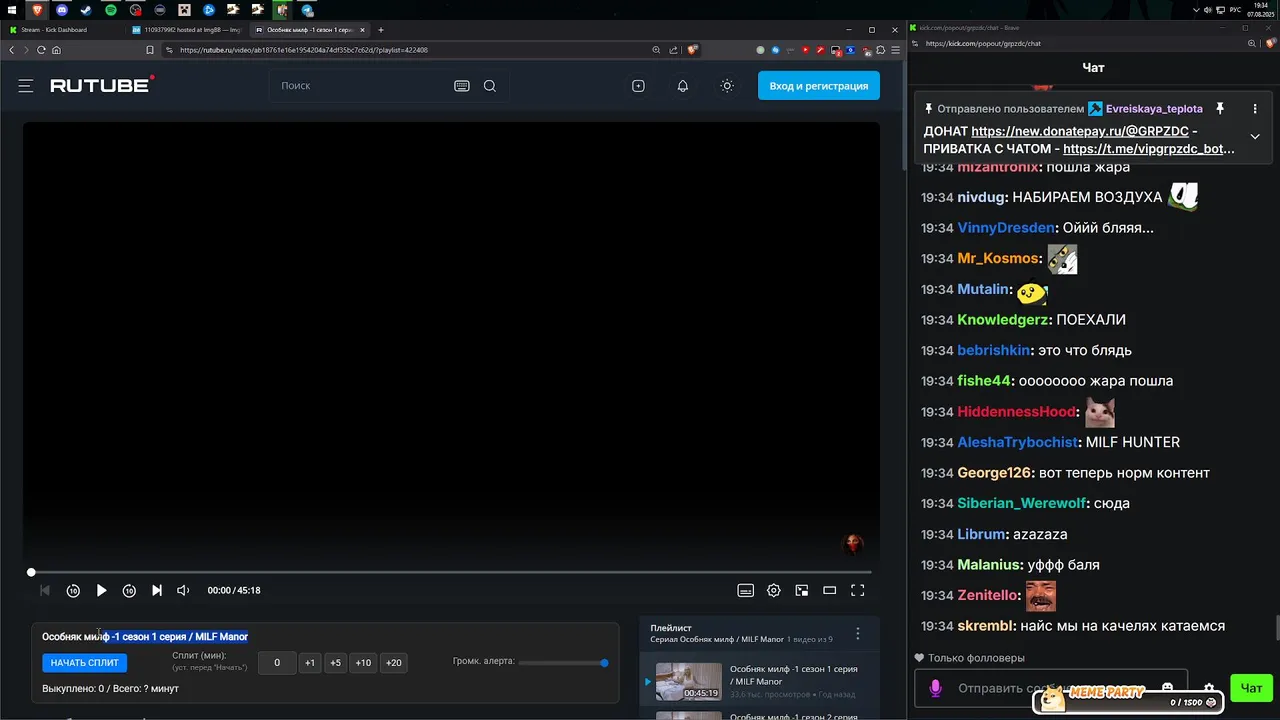
Task: Open Brave Shields on Rutube window
Action: [692, 50]
